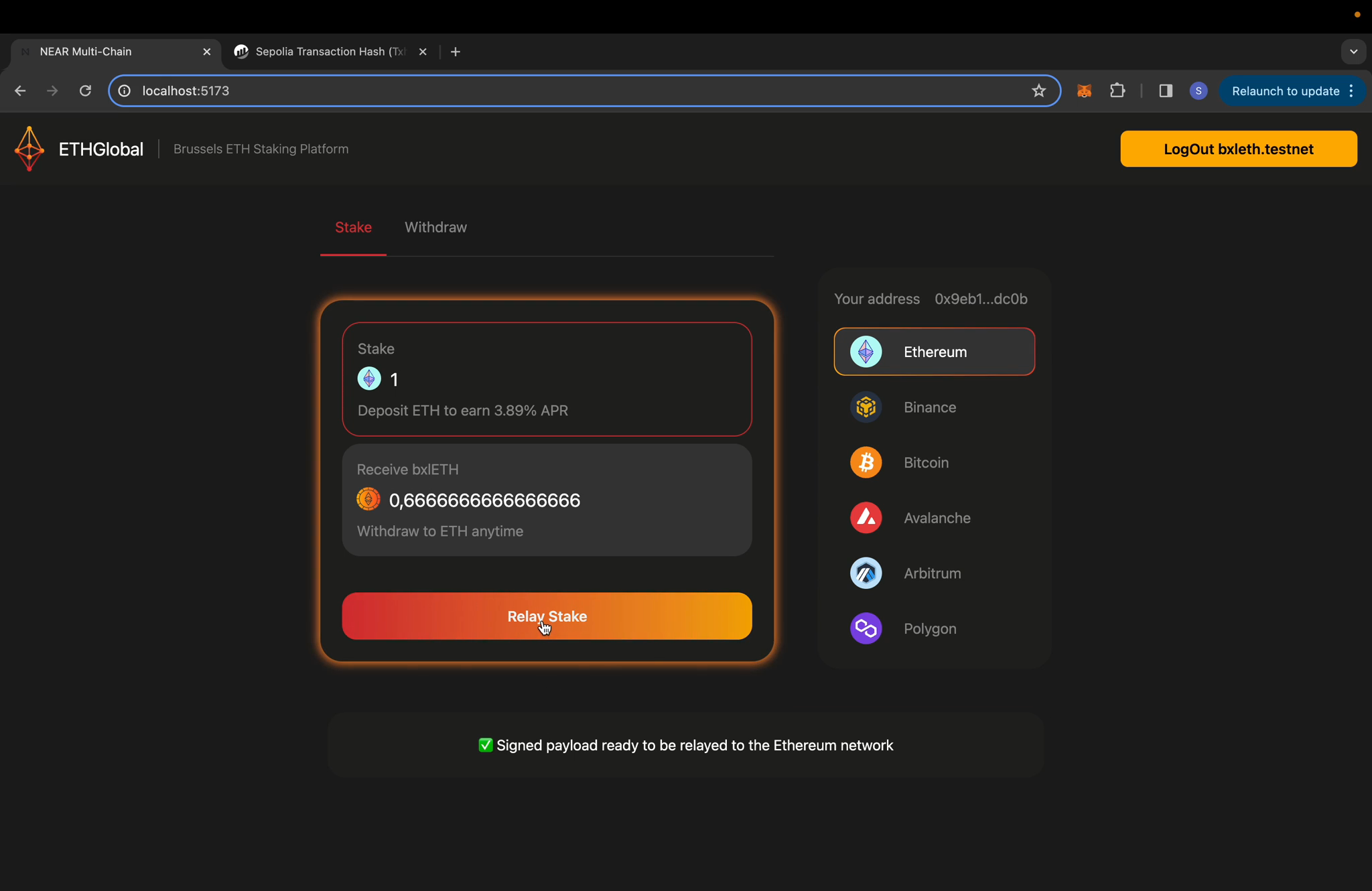Click Brussels ETH Staking Platform subtitle
The image size is (1372, 891).
[261, 149]
